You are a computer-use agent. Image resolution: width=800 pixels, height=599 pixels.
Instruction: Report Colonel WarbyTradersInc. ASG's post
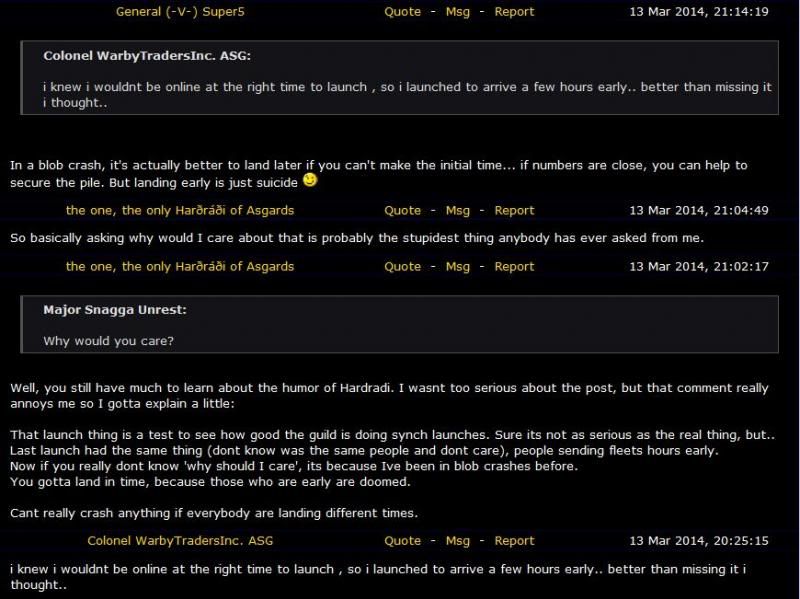pyautogui.click(x=514, y=541)
